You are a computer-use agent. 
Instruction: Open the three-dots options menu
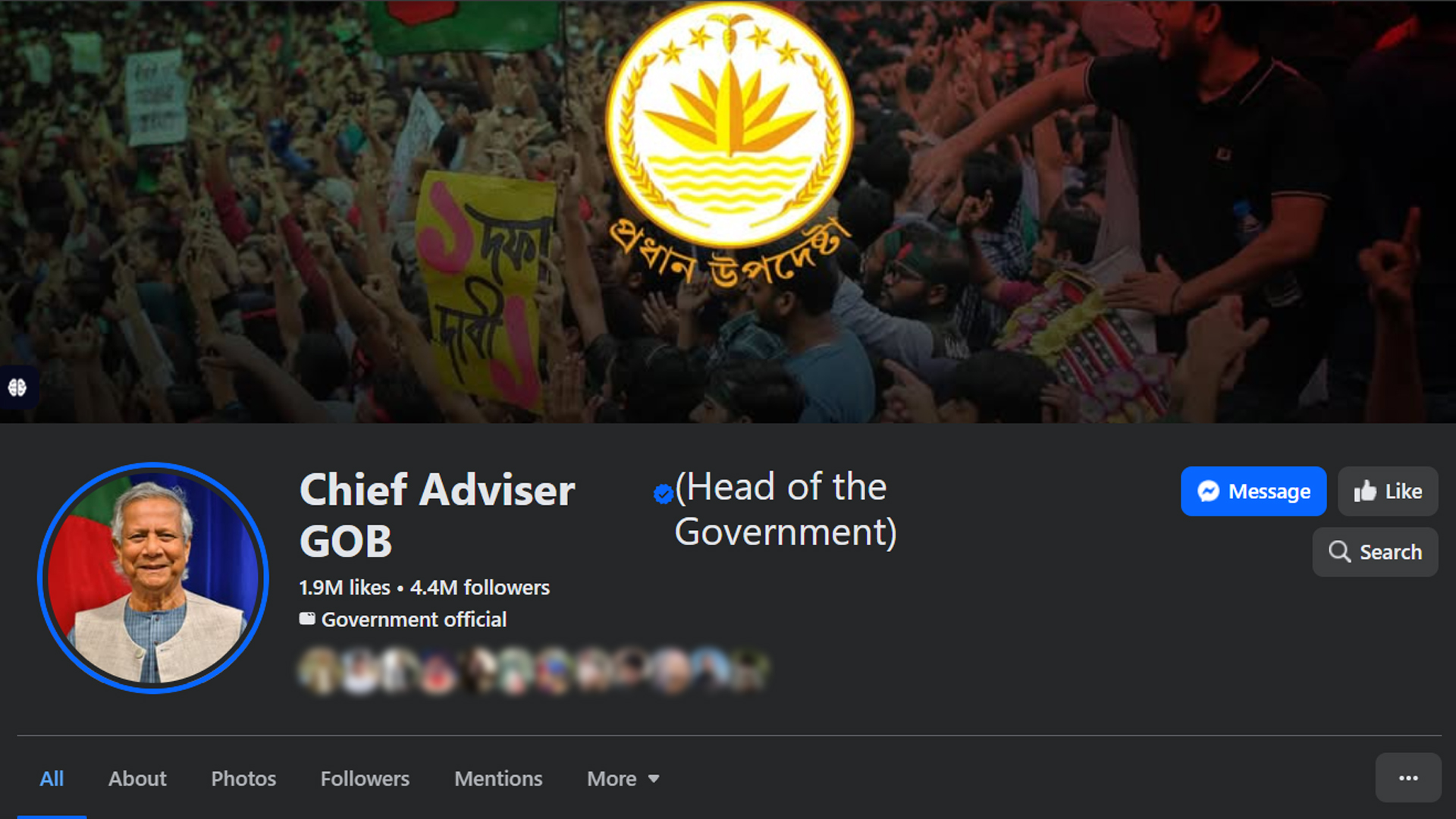click(1408, 778)
